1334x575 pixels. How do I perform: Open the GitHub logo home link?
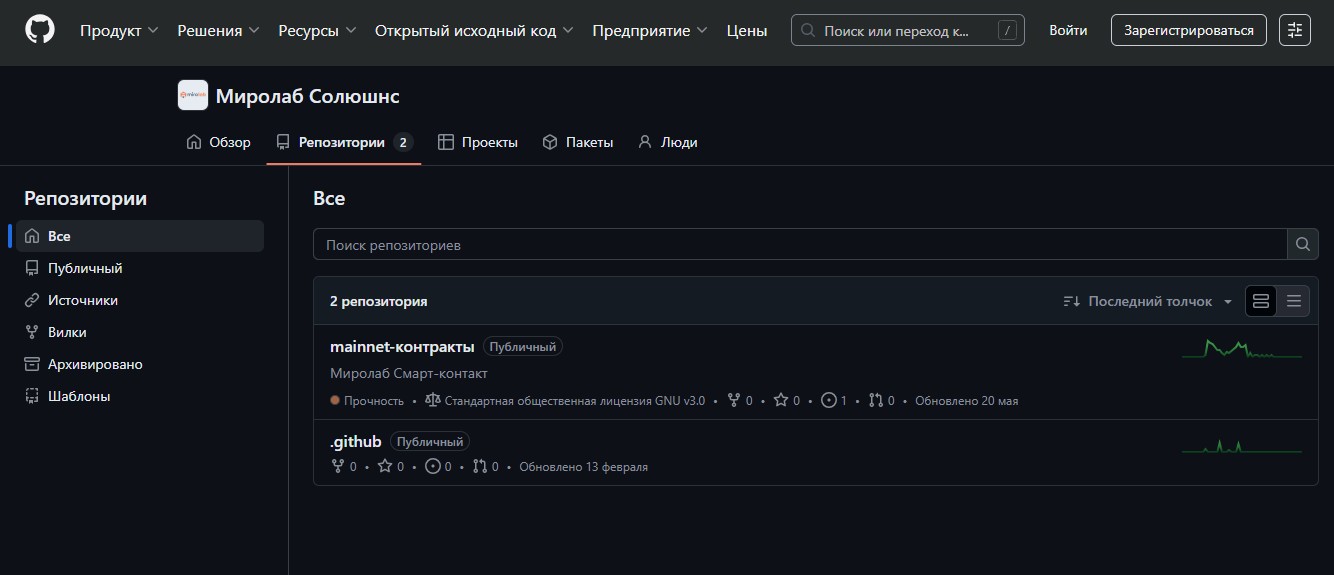click(x=40, y=30)
